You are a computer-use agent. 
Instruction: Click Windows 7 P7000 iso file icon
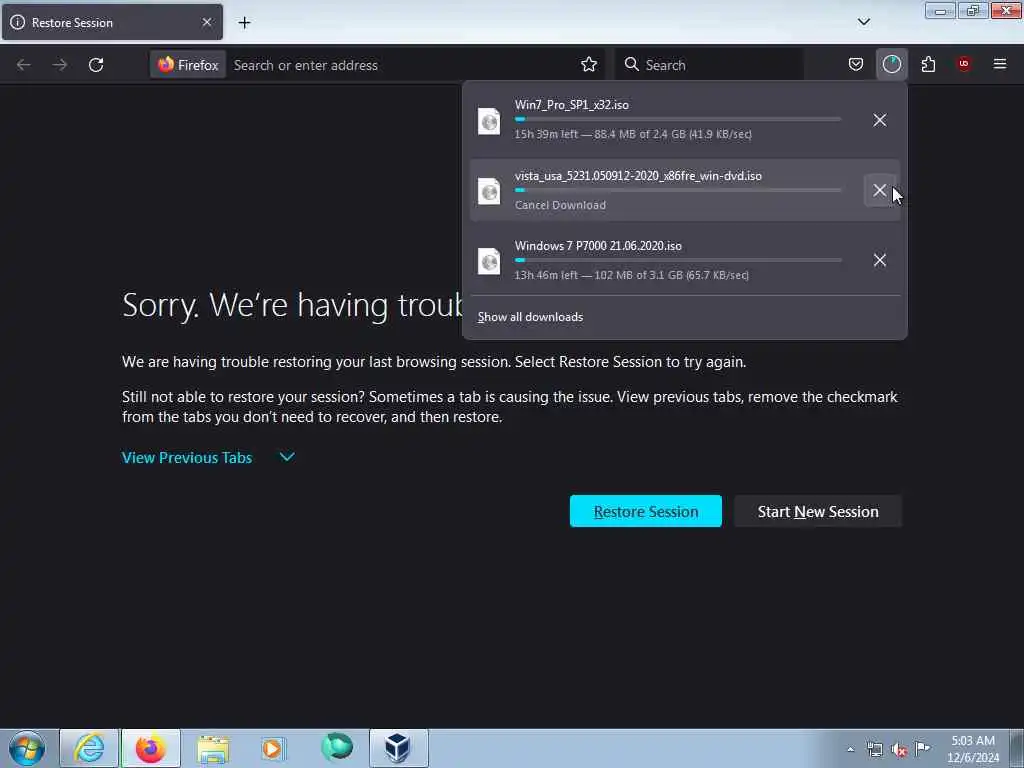[489, 261]
